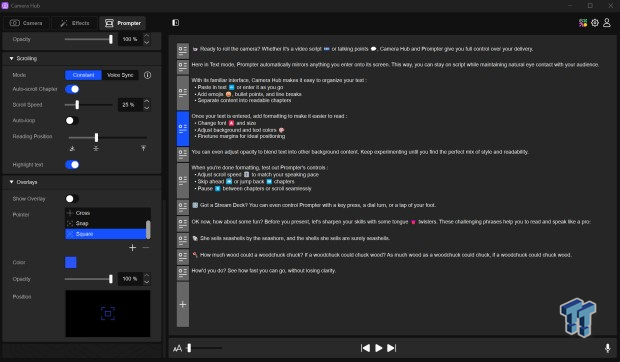Viewport: 620px width, 362px height.
Task: Click the pointer list scrollbar
Action: [x=148, y=229]
